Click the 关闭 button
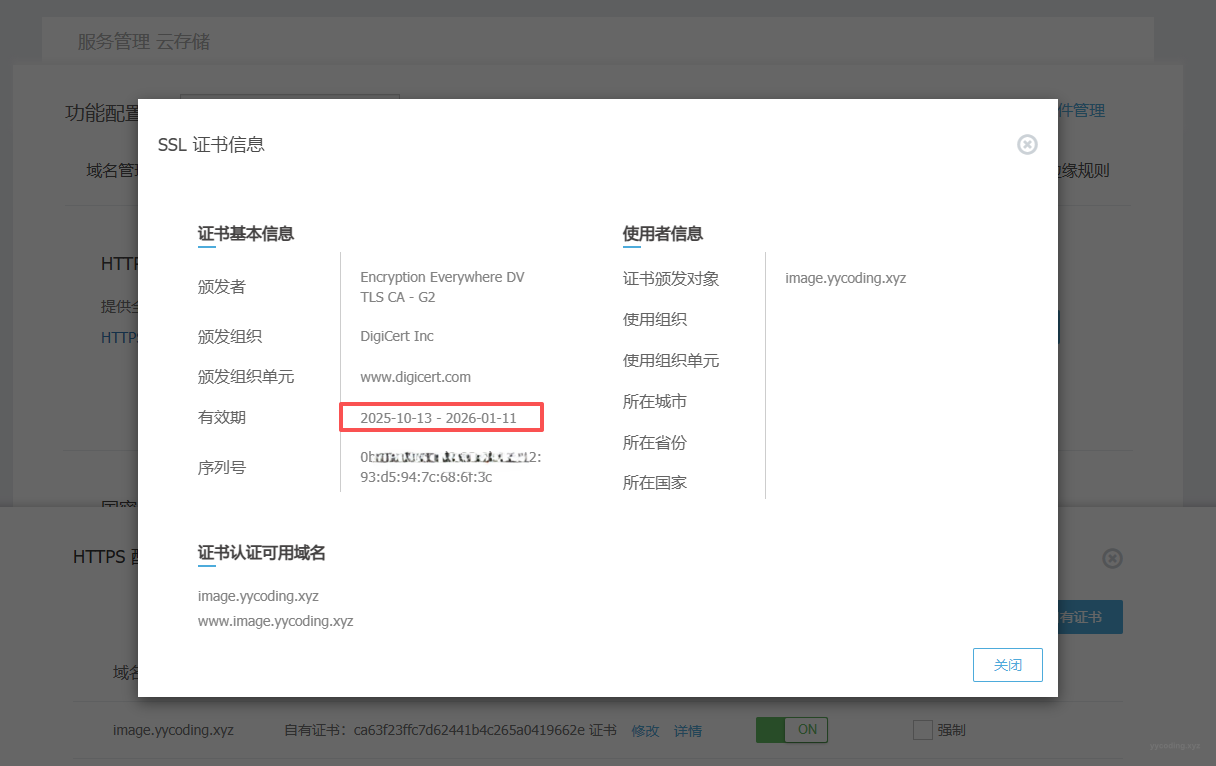The height and width of the screenshot is (766, 1216). [x=1007, y=665]
